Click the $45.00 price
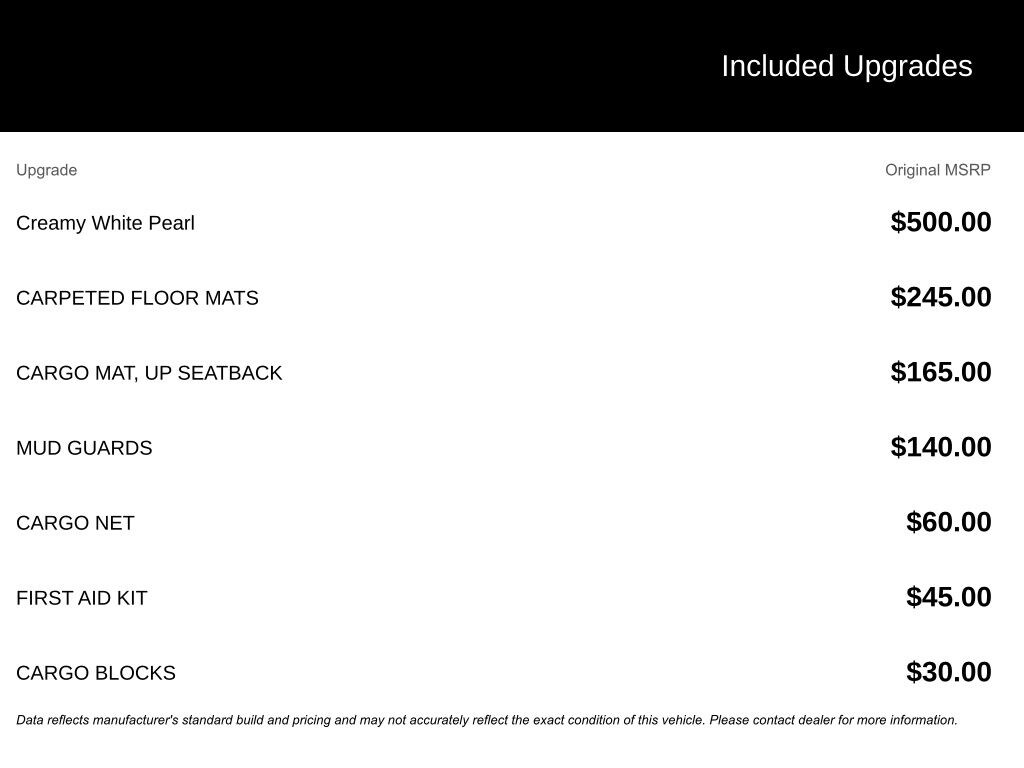This screenshot has height=768, width=1024. pos(948,597)
